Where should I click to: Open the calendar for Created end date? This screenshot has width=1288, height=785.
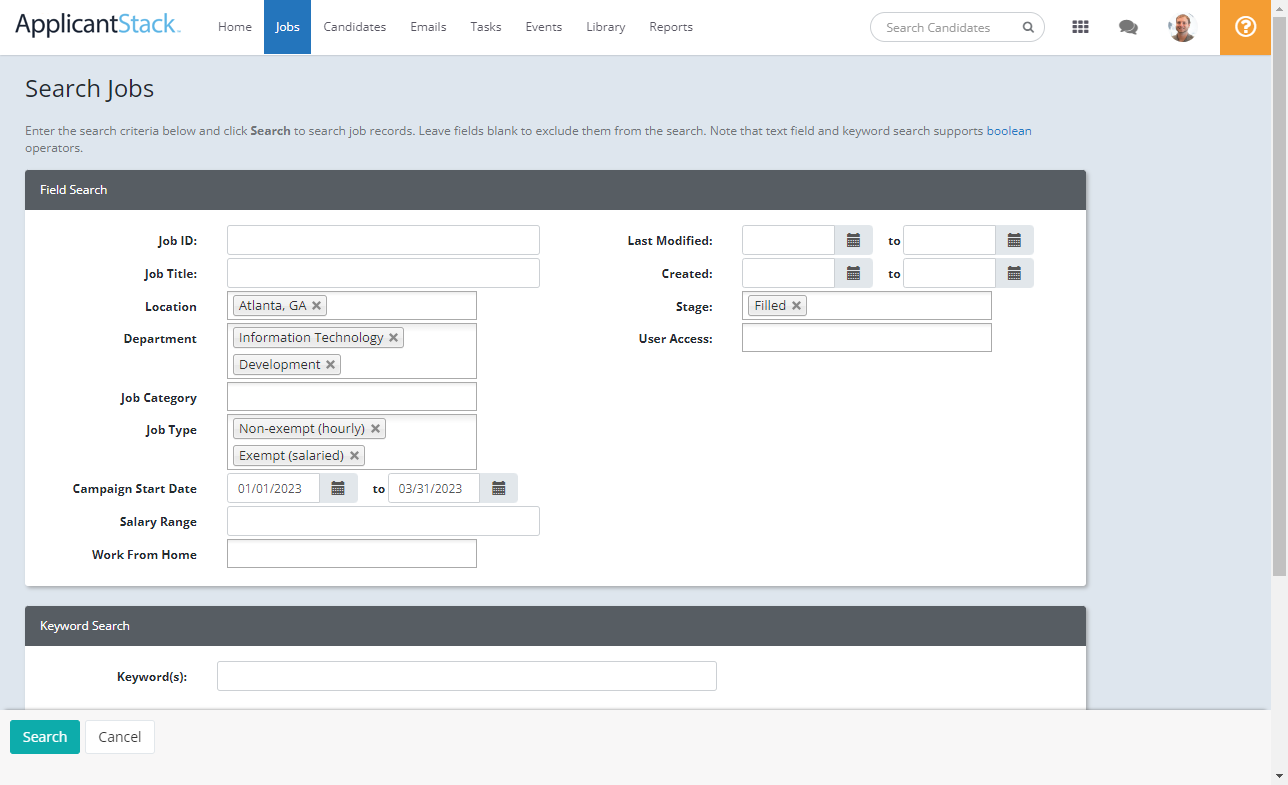click(1014, 272)
